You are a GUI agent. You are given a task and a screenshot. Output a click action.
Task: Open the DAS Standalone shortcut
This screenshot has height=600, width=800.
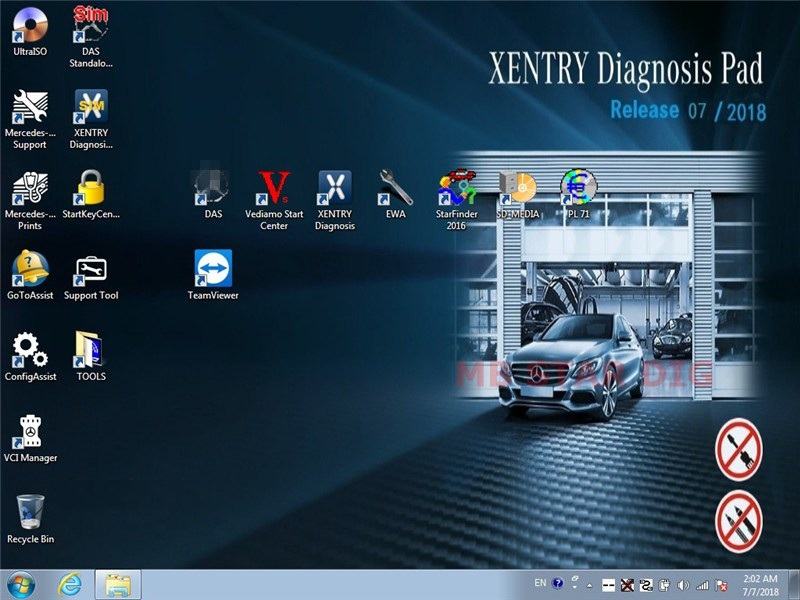pyautogui.click(x=91, y=24)
